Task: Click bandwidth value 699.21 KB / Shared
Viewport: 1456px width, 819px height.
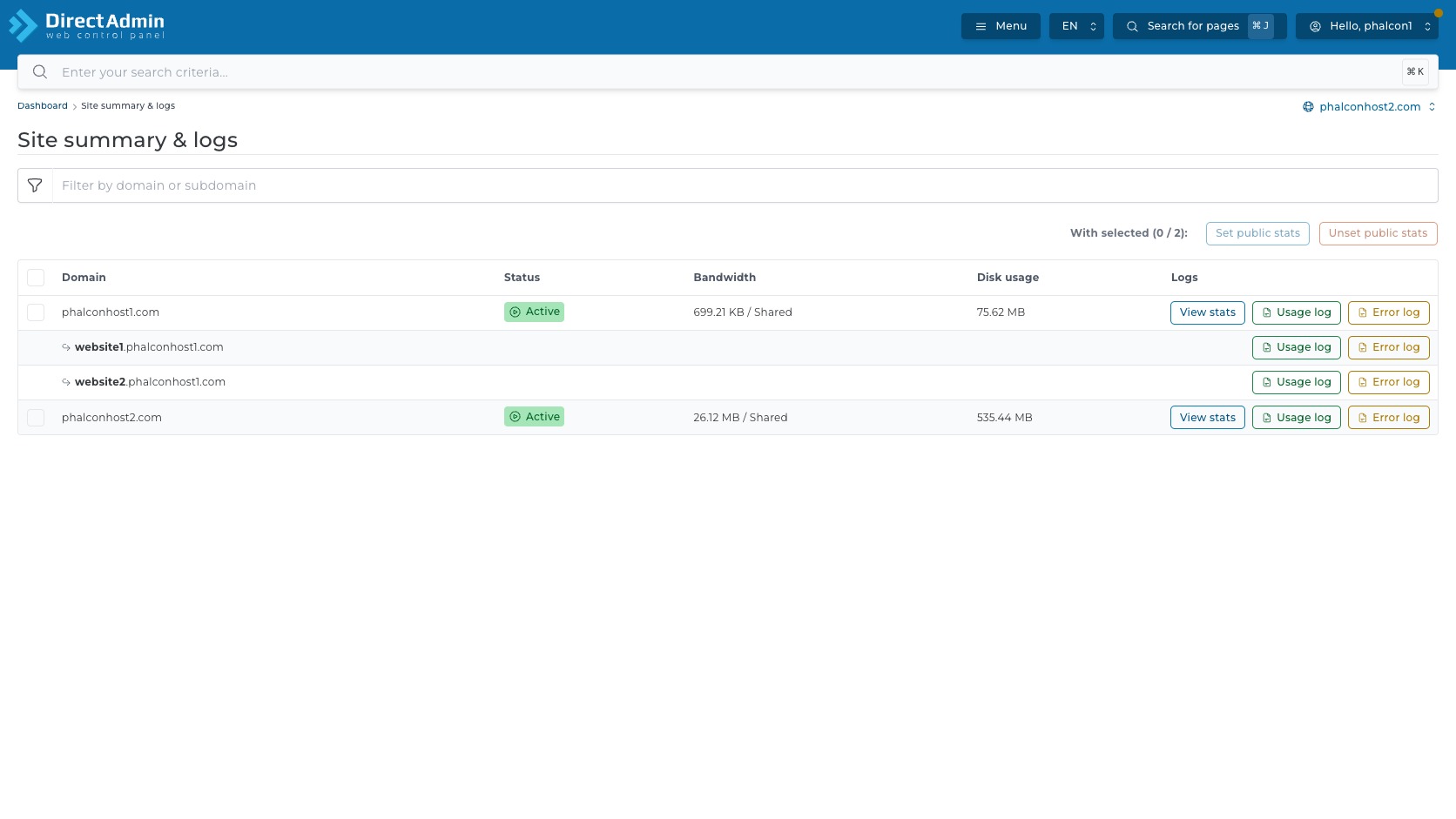Action: click(743, 312)
